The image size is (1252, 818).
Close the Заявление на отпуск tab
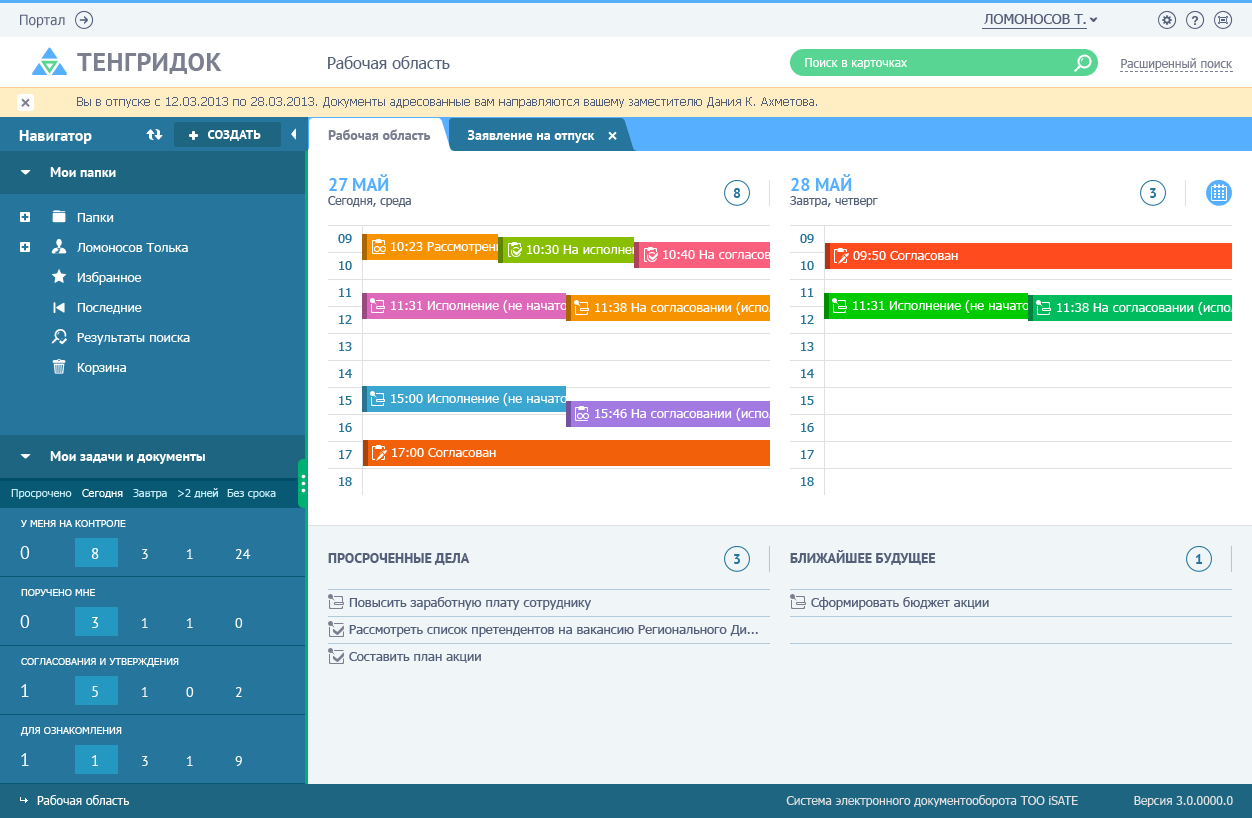click(x=612, y=135)
